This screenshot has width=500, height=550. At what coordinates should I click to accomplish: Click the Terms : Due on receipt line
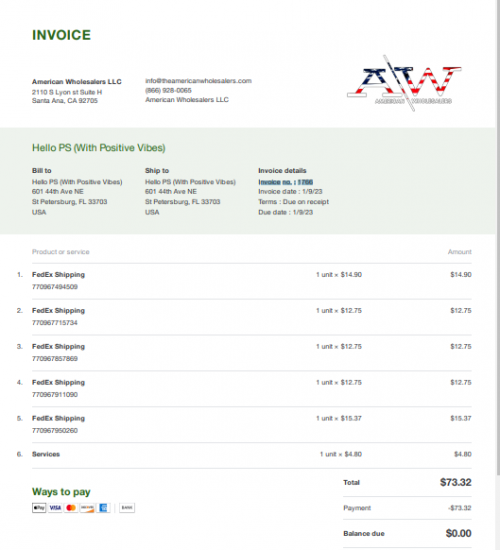tap(293, 202)
